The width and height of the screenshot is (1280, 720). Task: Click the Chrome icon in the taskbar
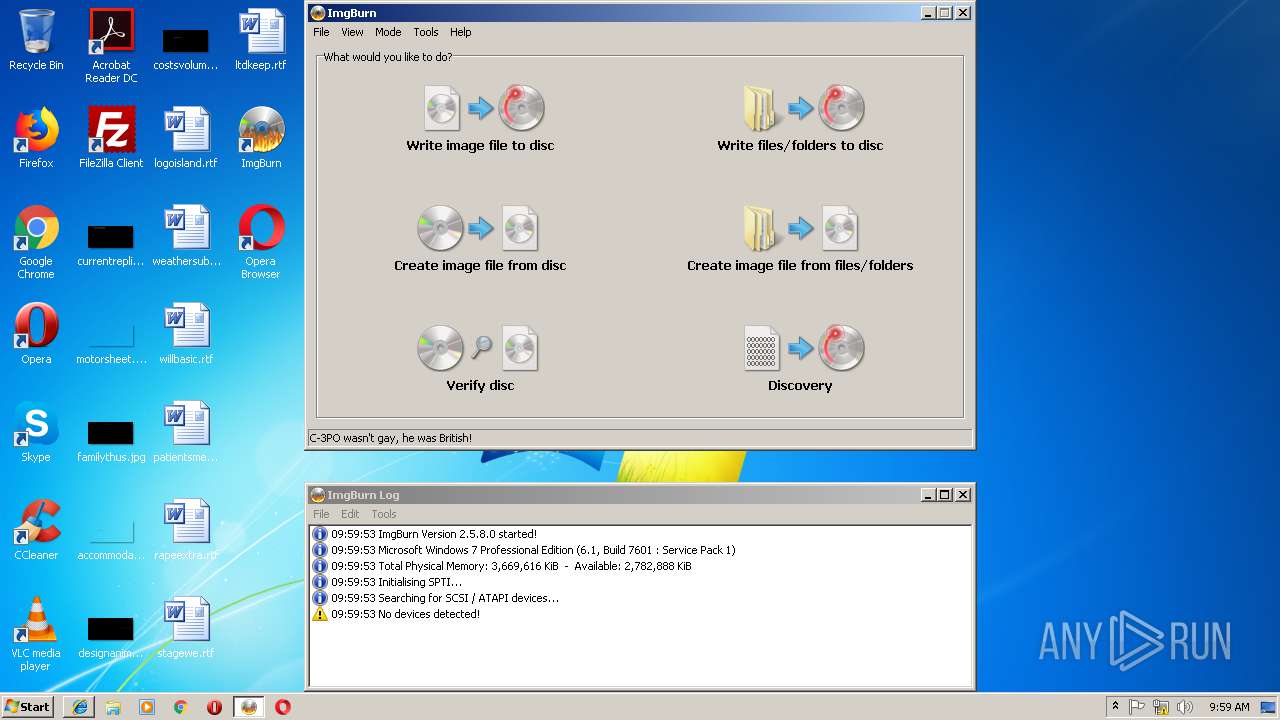181,707
